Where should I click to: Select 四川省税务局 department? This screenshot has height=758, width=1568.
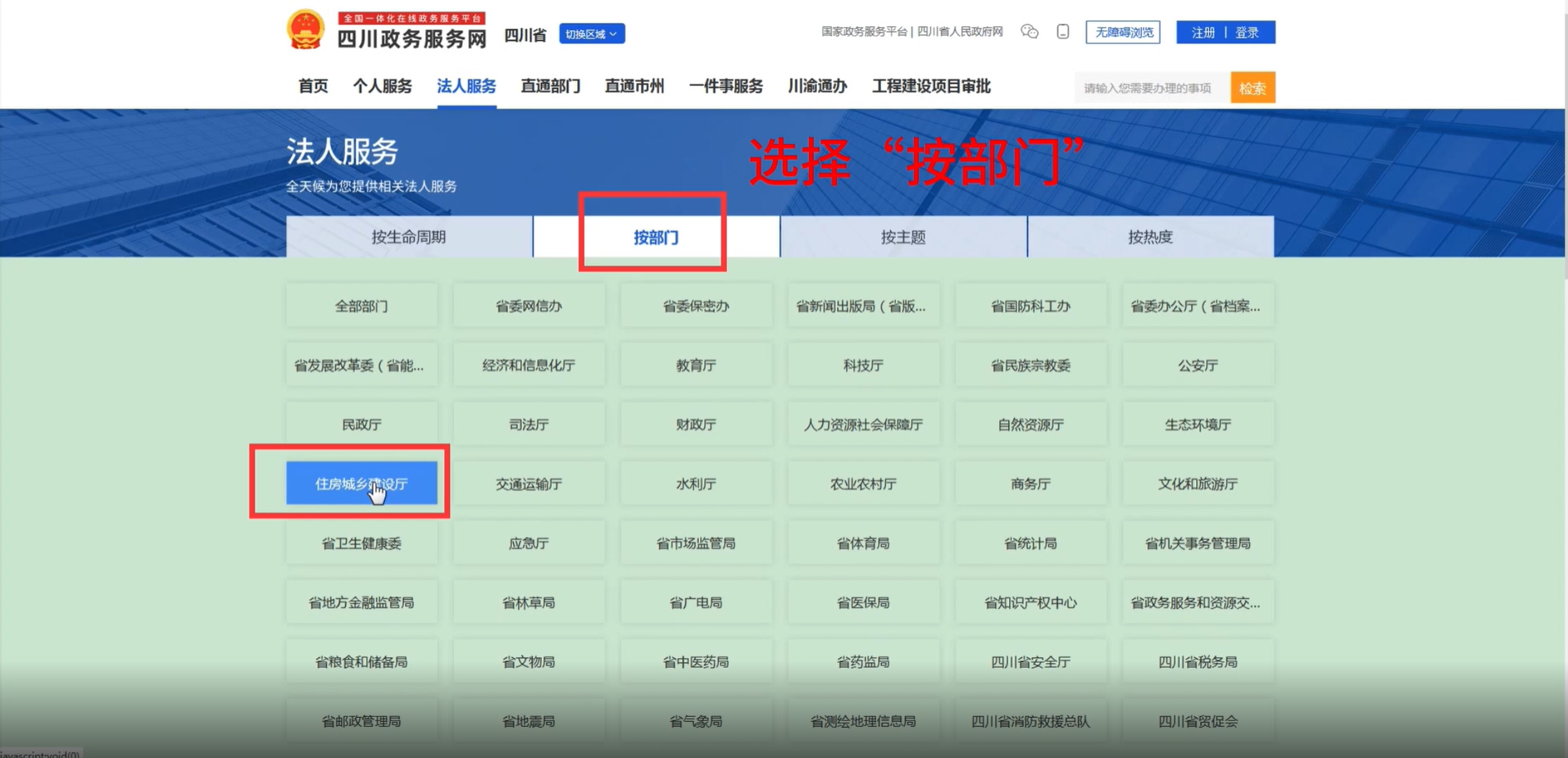[1198, 661]
